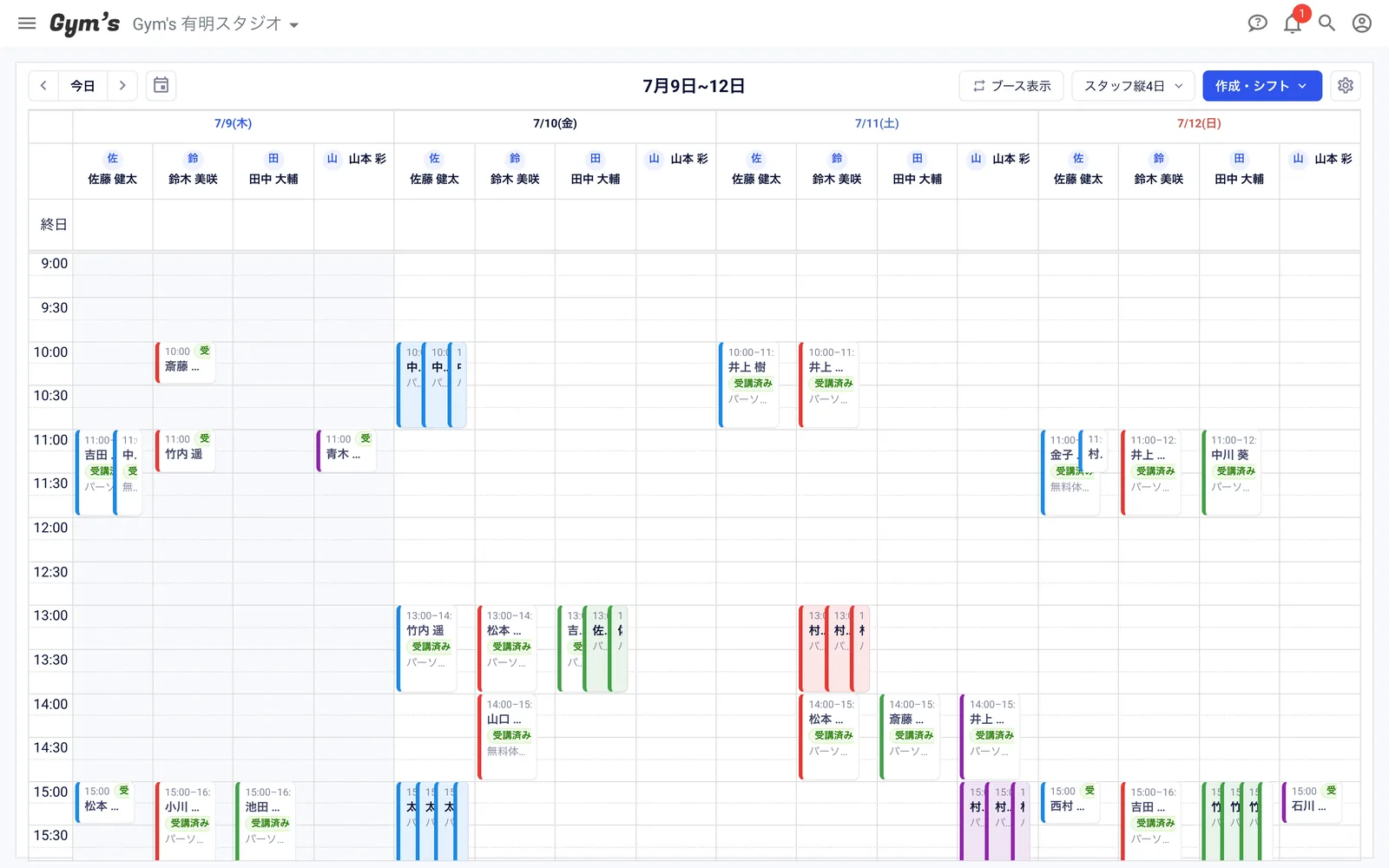The width and height of the screenshot is (1389, 868).
Task: Open 池田 15:00 booking on 7/9
Action: click(266, 821)
